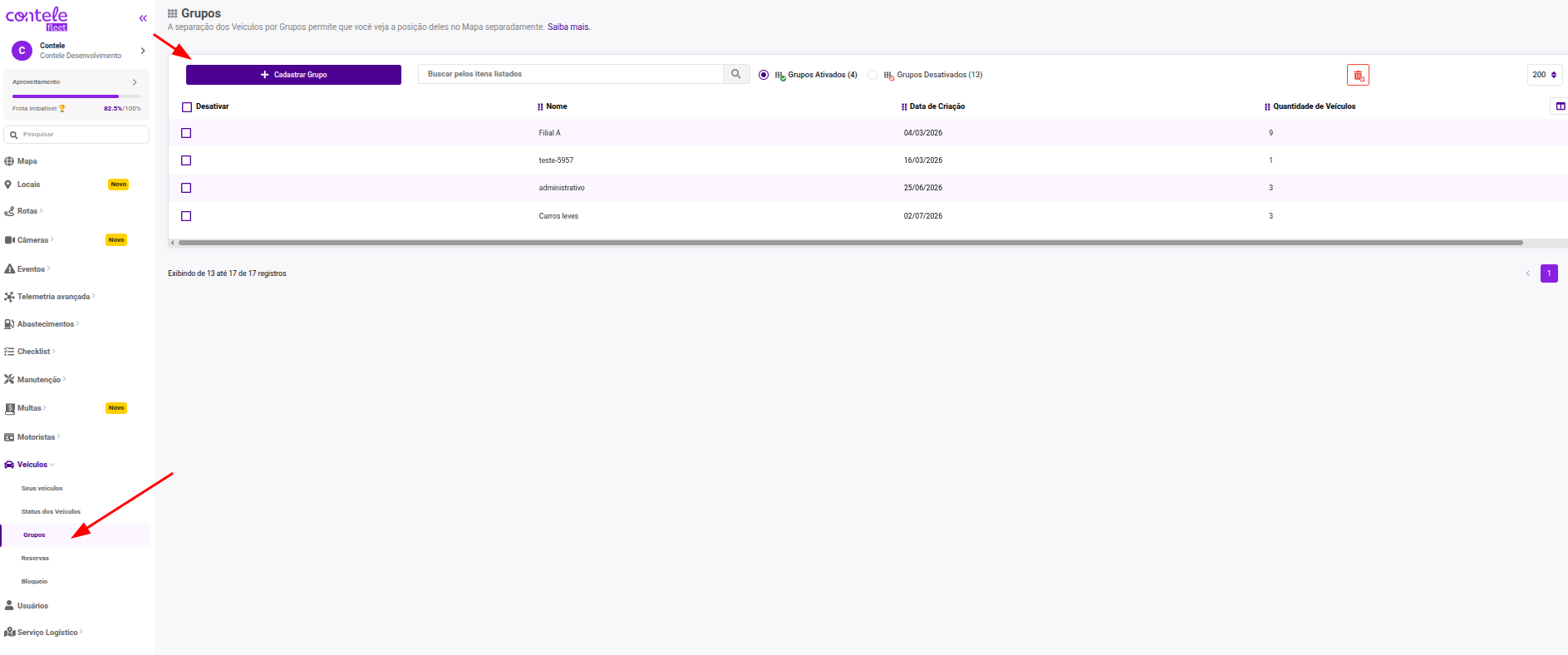This screenshot has width=1568, height=655.
Task: Click the Multas icon
Action: pos(10,408)
